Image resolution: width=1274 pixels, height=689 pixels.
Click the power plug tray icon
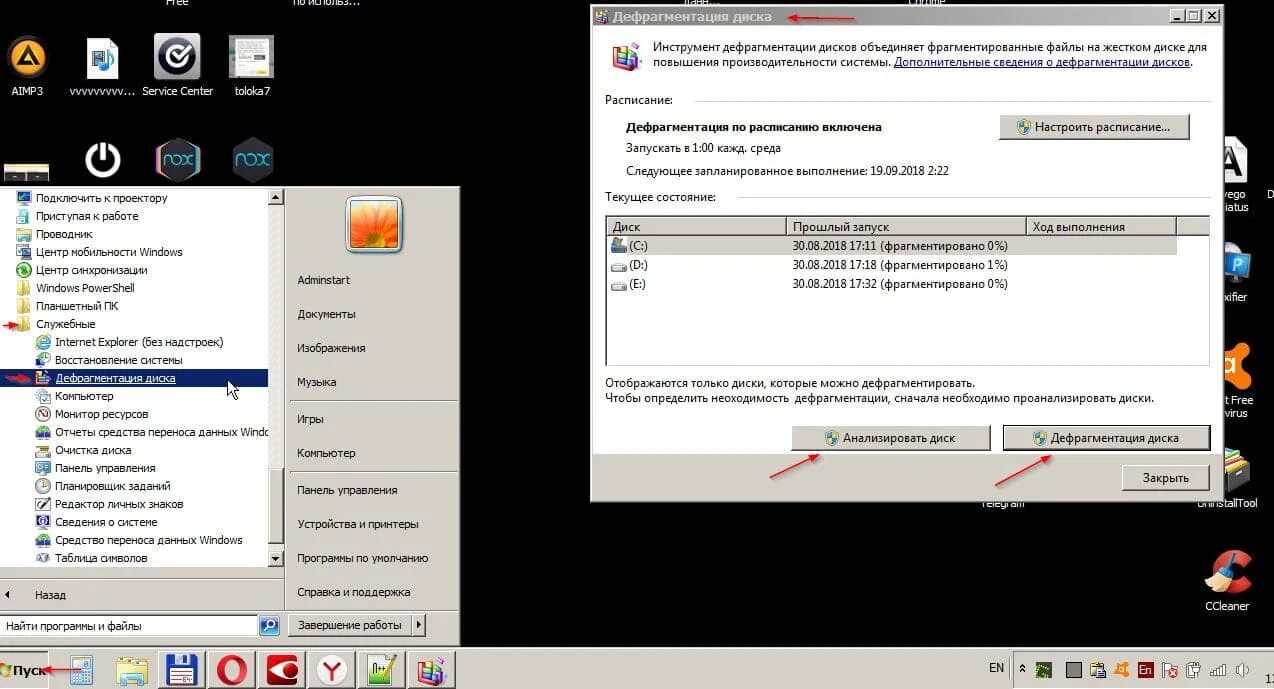[1194, 669]
